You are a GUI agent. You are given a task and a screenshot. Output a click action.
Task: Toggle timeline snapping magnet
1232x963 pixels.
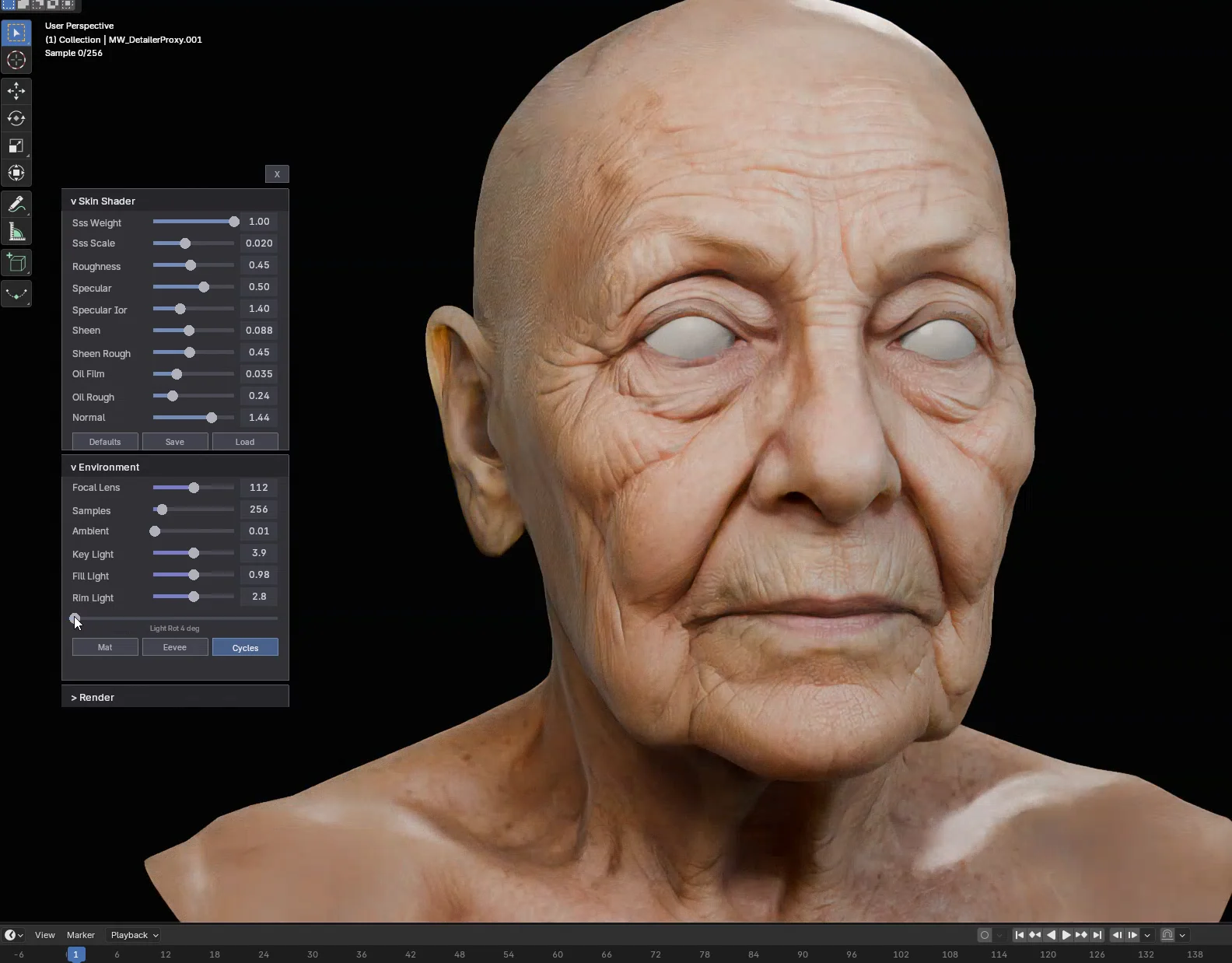point(1167,935)
